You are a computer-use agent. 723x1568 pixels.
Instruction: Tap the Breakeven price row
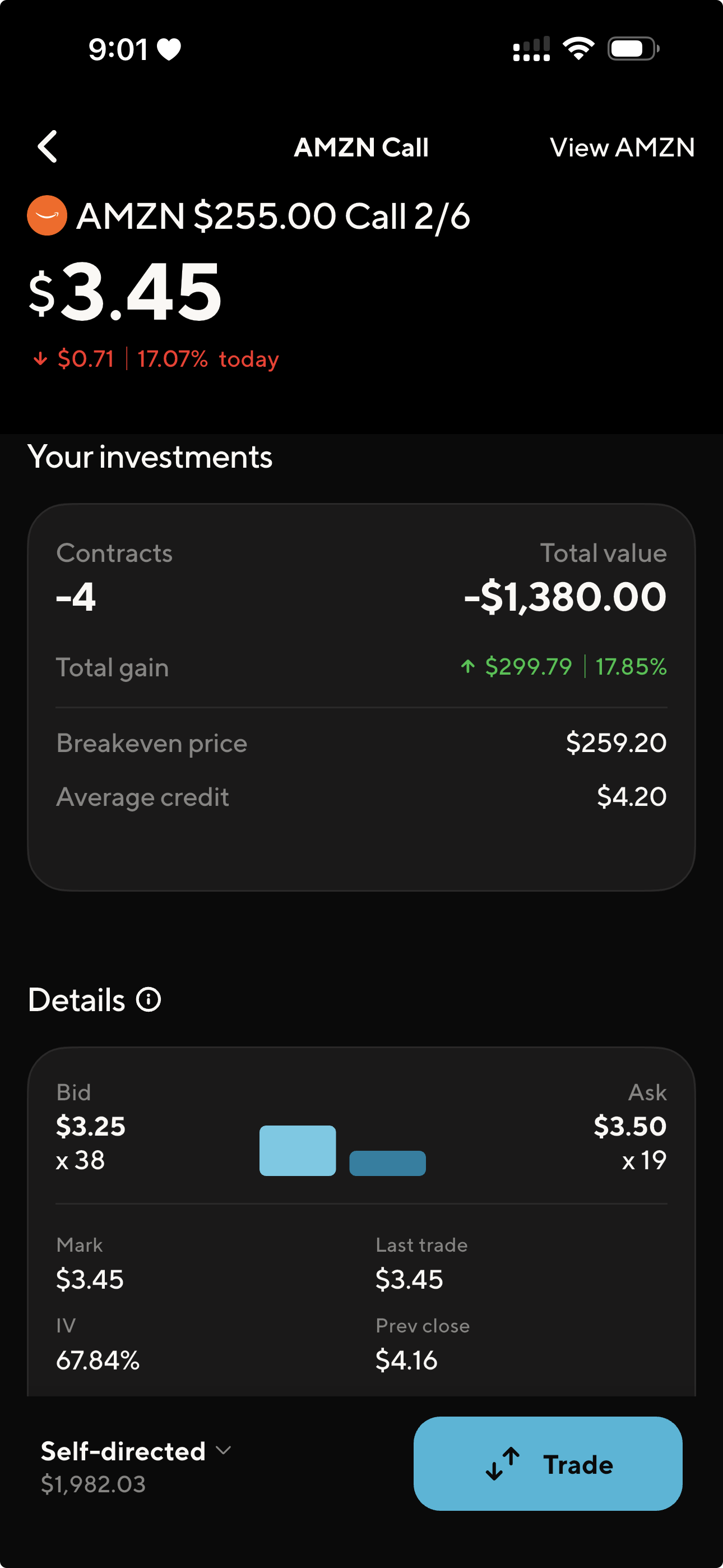[x=361, y=743]
